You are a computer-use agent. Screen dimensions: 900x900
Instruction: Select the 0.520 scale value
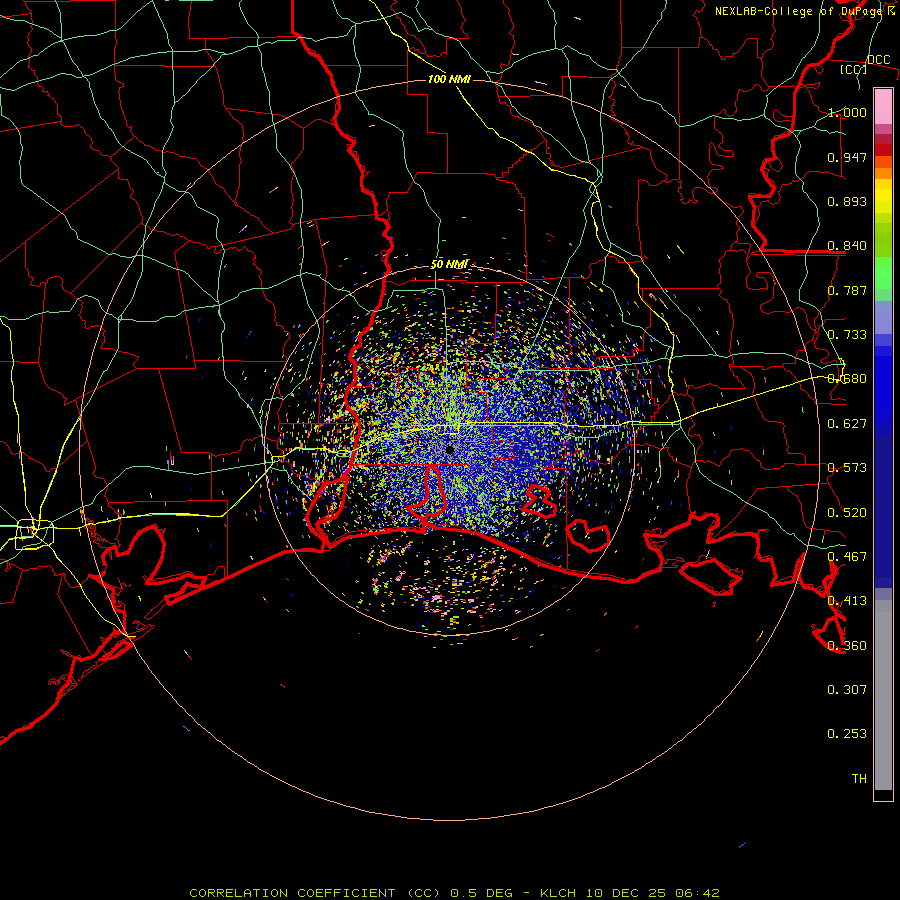pos(847,513)
